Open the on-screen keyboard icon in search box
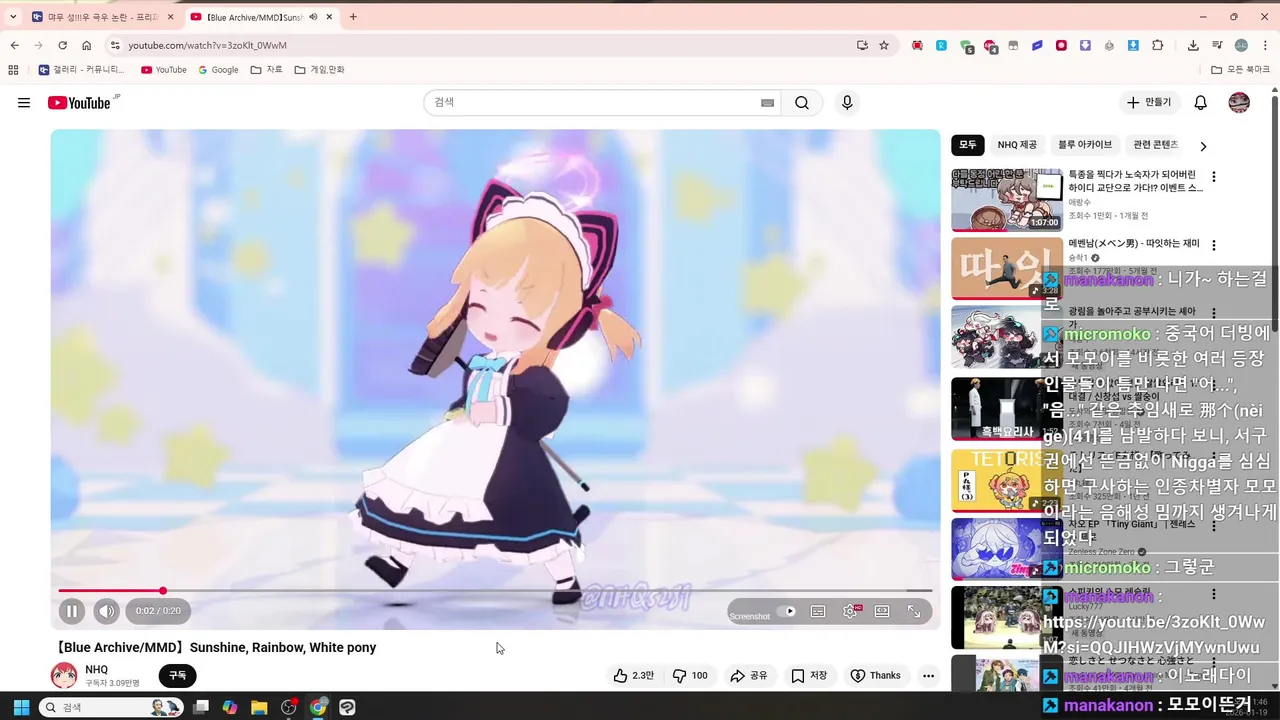The width and height of the screenshot is (1280, 720). coord(767,103)
